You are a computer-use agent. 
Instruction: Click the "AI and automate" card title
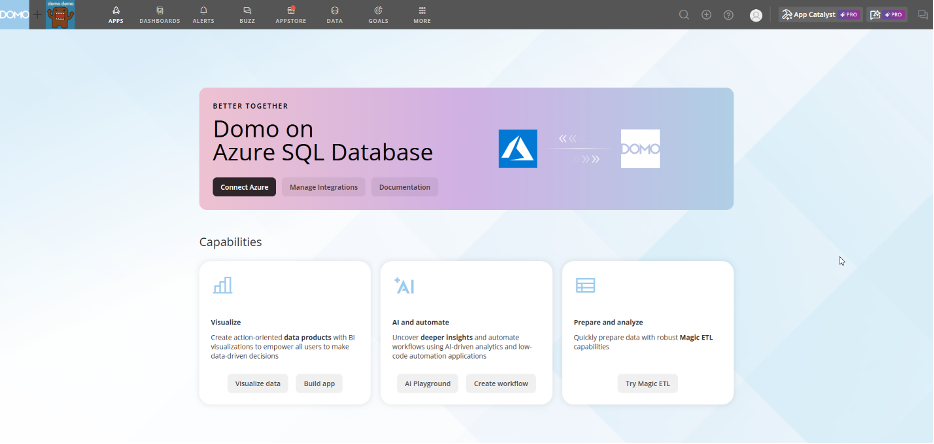421,322
